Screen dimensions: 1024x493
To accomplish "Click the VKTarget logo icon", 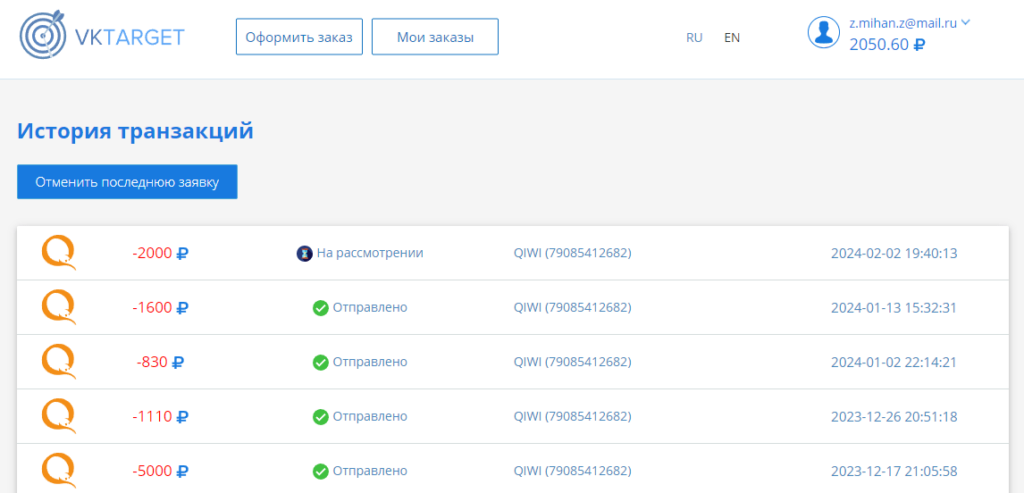I will coord(42,37).
